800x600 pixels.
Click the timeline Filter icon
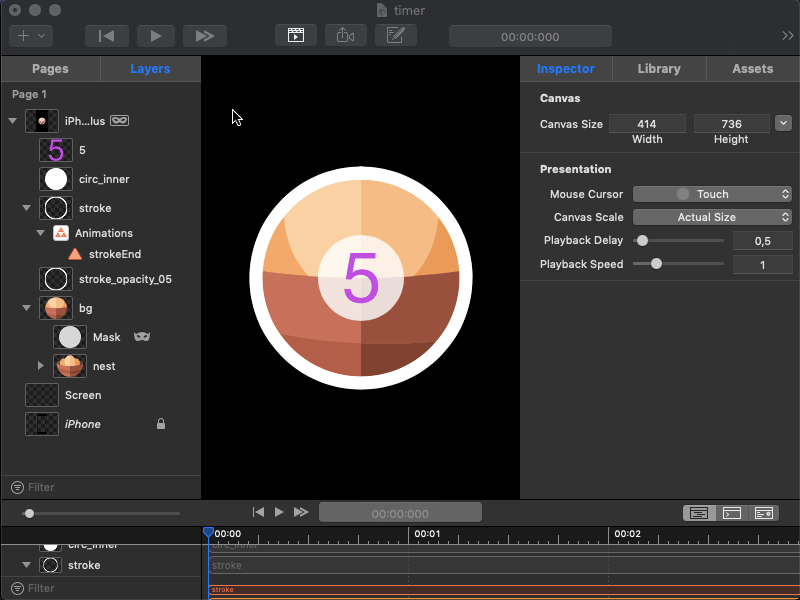click(x=17, y=588)
